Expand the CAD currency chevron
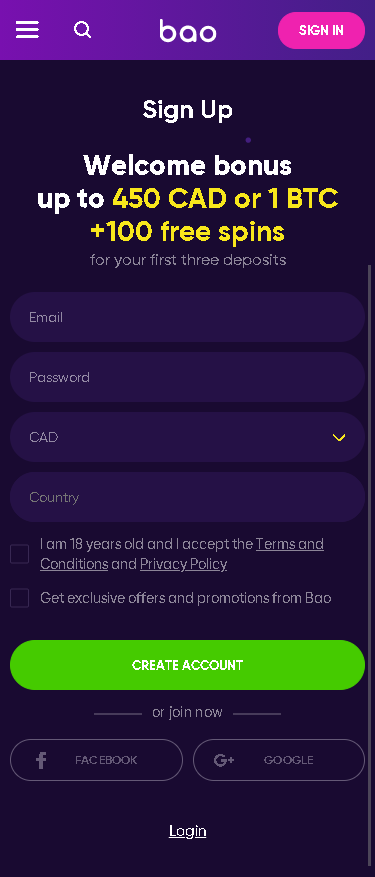375x877 pixels. (x=339, y=437)
